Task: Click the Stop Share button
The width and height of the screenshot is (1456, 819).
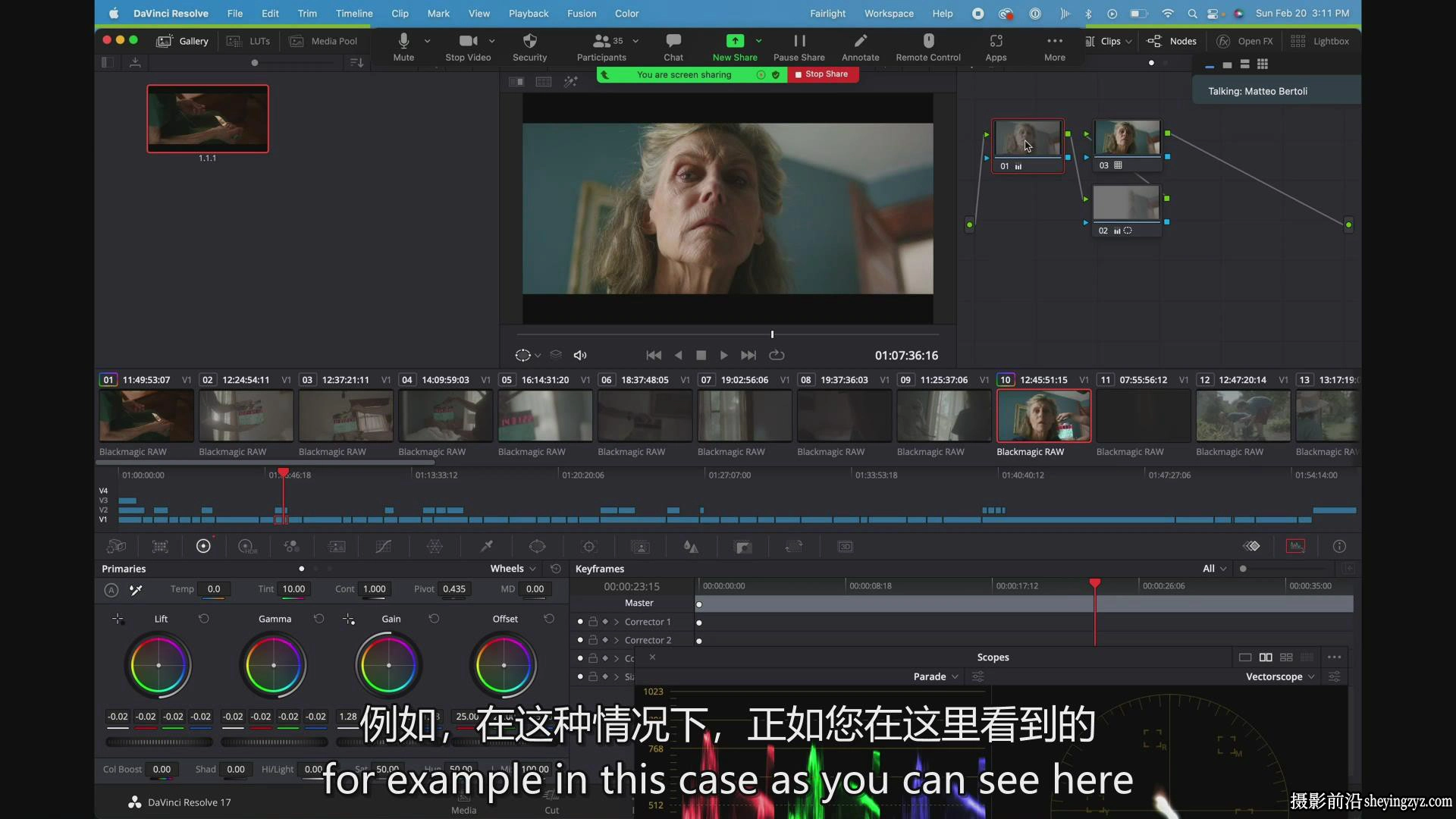Action: coord(822,74)
